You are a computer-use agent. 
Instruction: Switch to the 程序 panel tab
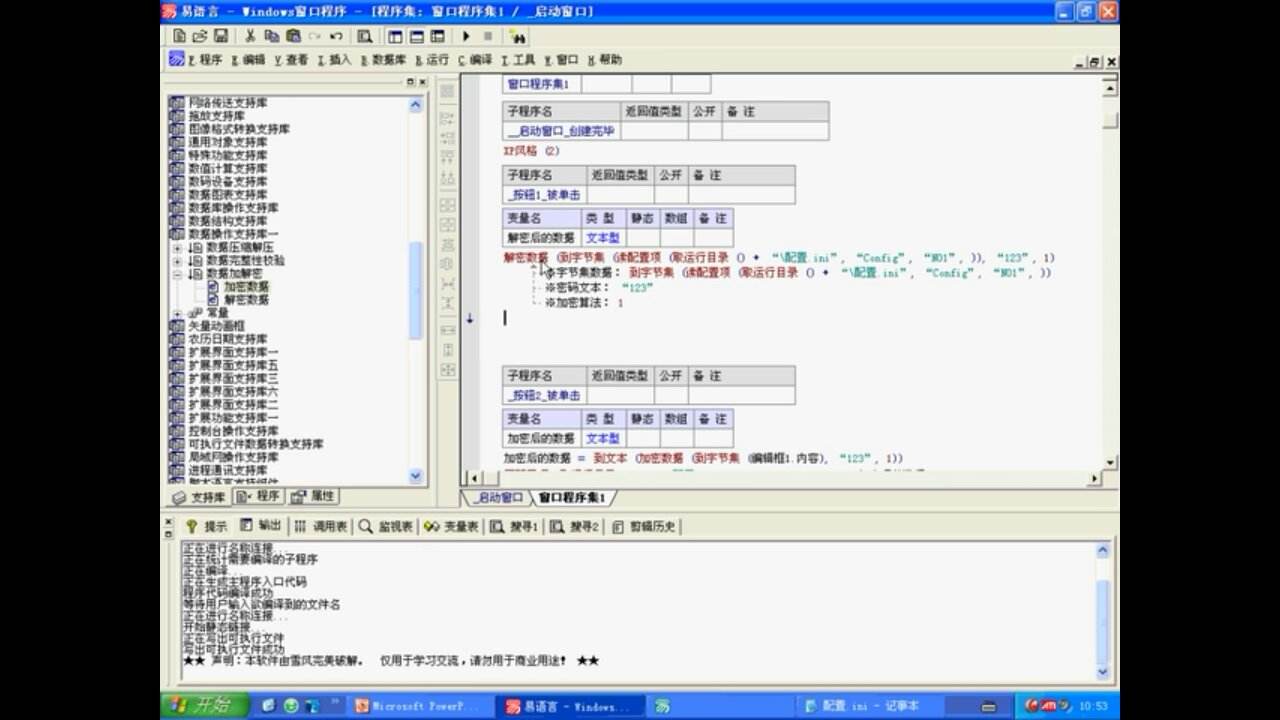coord(258,497)
